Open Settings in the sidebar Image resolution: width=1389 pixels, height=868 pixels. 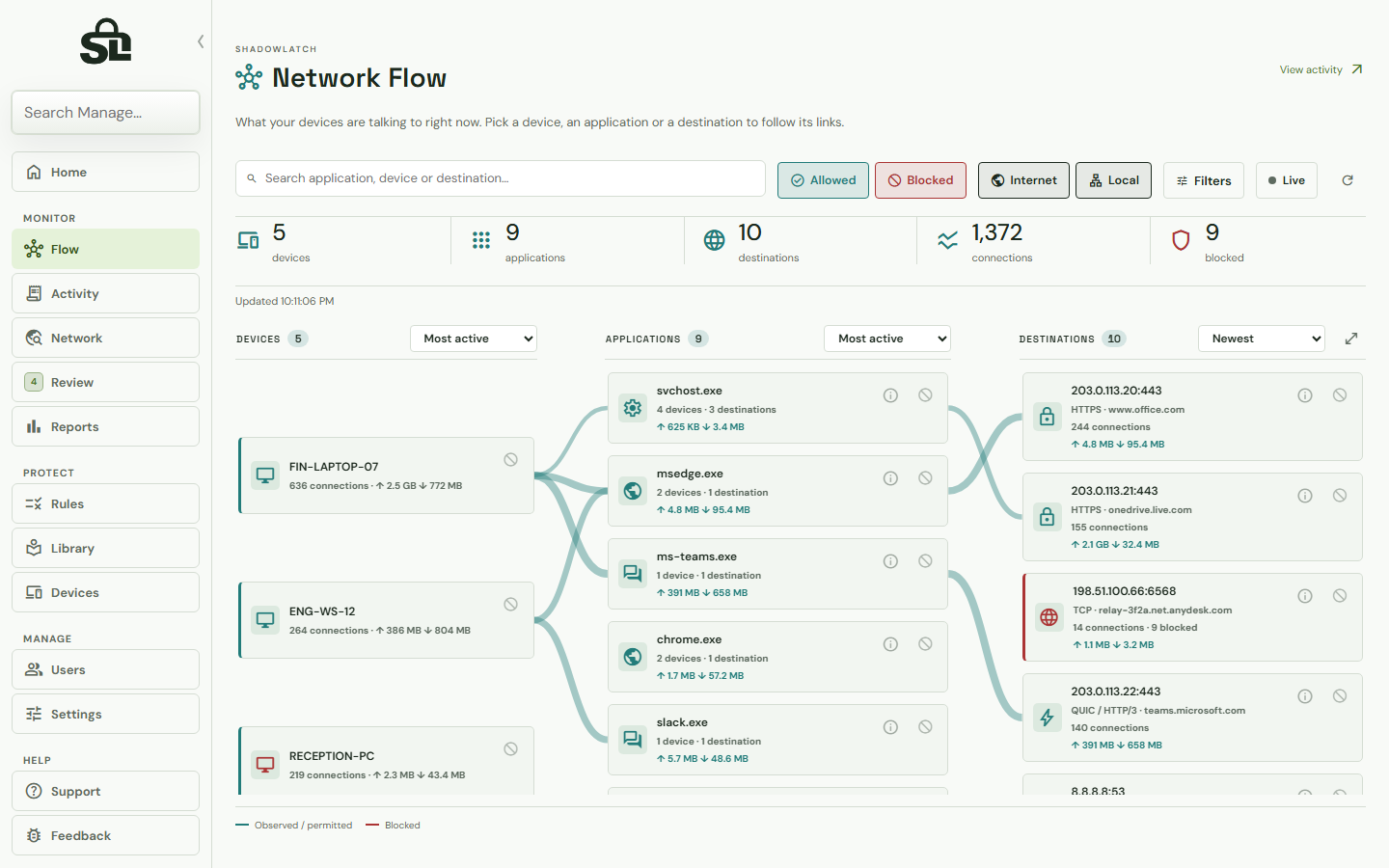click(x=105, y=714)
